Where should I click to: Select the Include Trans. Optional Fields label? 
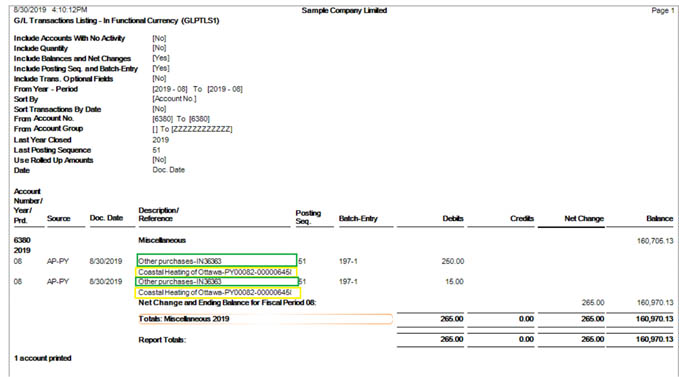click(63, 79)
